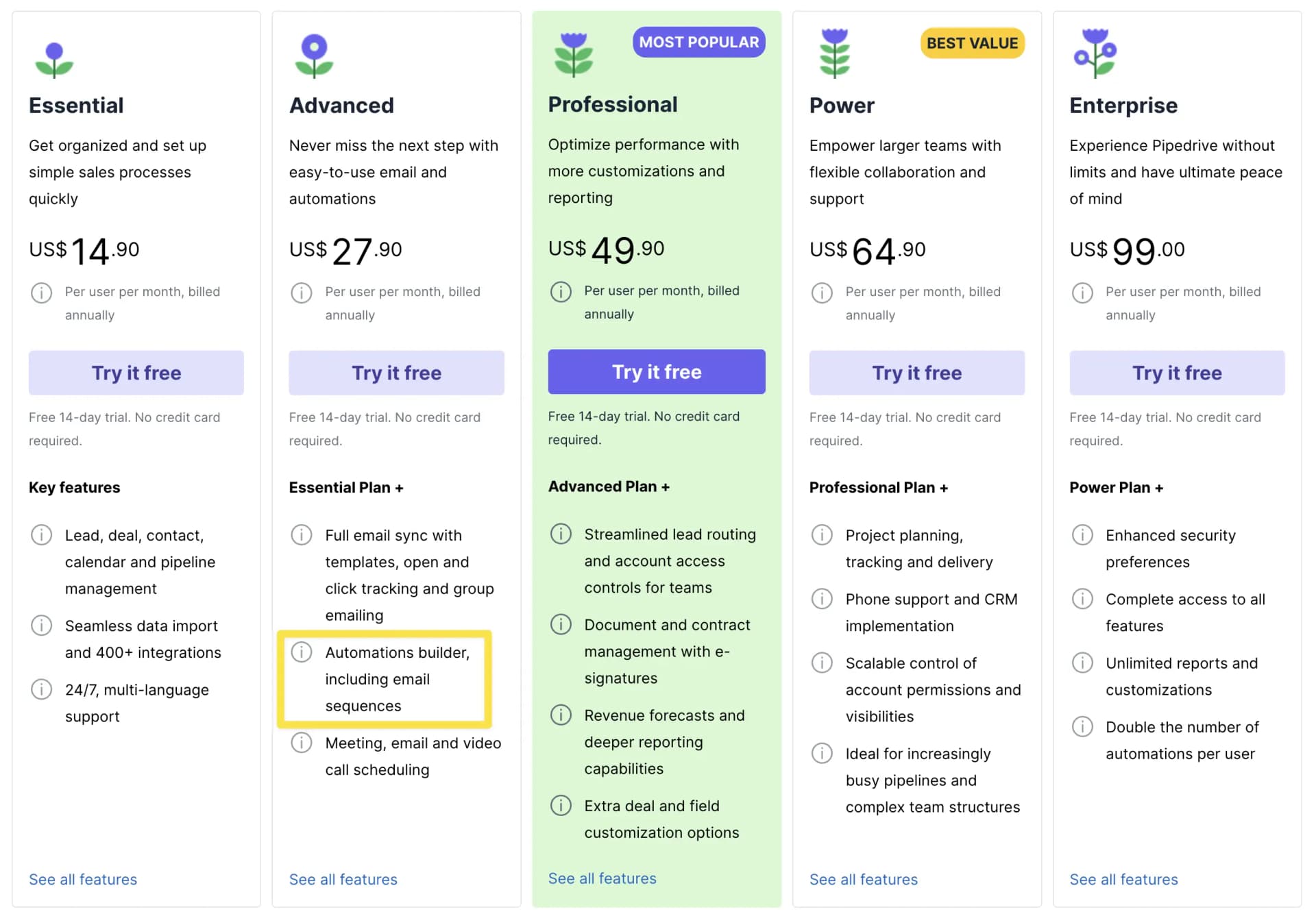Click info icon beside Power plan billing note
1316x914 pixels.
tap(822, 293)
